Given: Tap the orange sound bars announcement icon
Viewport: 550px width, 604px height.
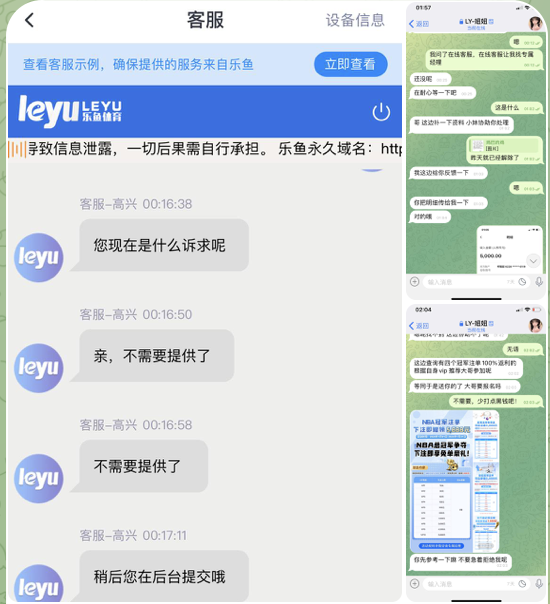Looking at the screenshot, I should tap(17, 149).
